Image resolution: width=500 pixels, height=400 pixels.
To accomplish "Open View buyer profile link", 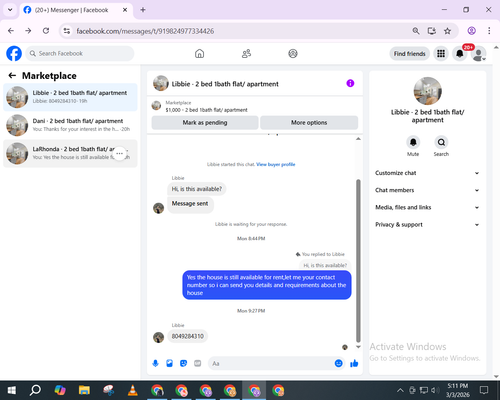I will click(x=276, y=164).
